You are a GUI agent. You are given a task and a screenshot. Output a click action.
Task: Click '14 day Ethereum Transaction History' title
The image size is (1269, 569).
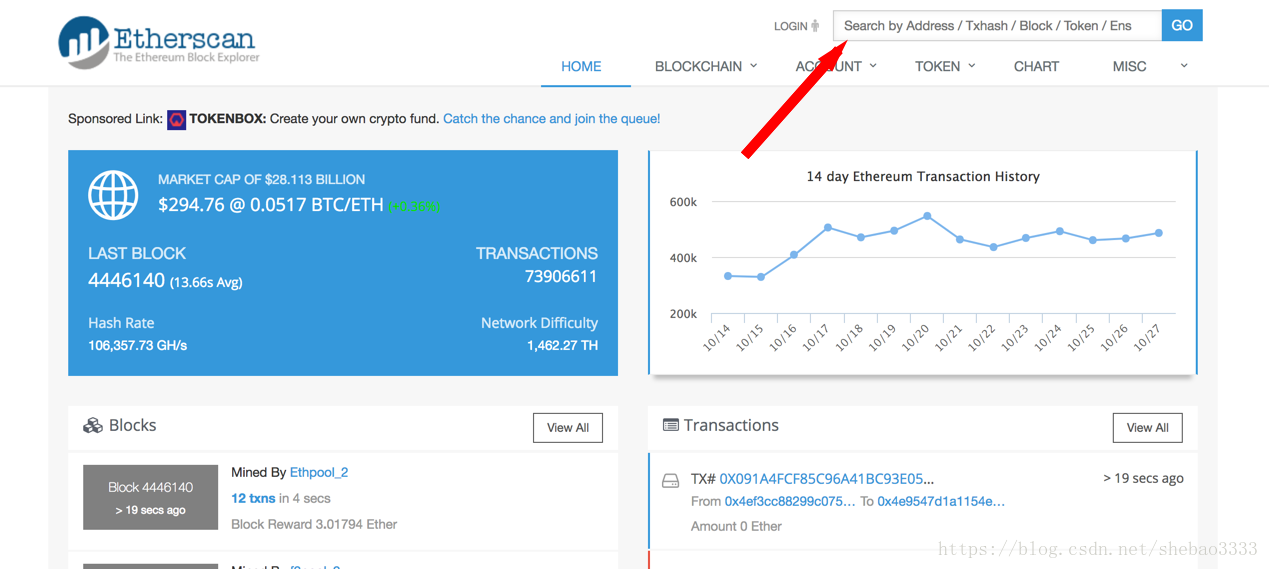tap(923, 176)
